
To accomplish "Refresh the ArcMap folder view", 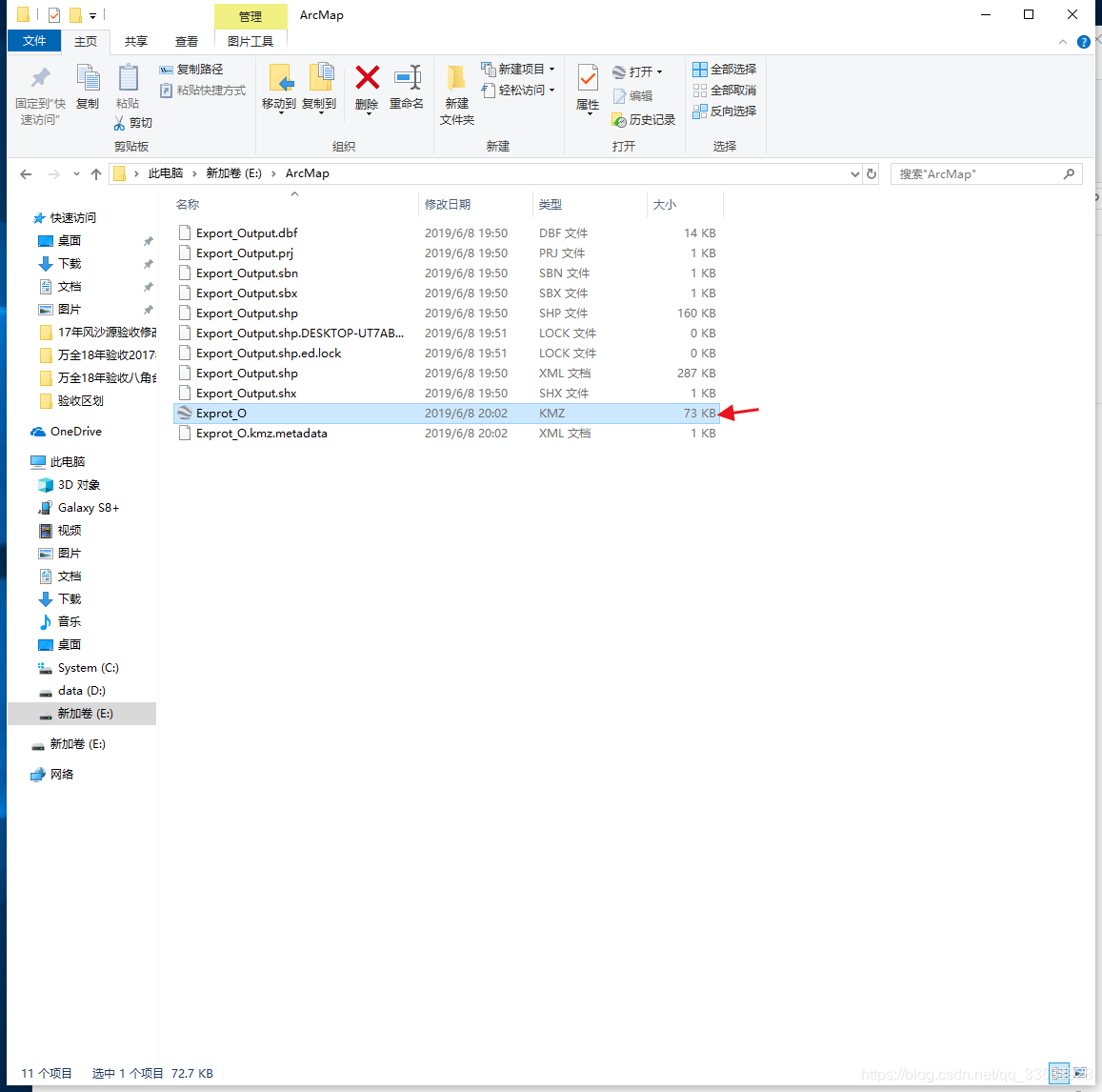I will 872,173.
